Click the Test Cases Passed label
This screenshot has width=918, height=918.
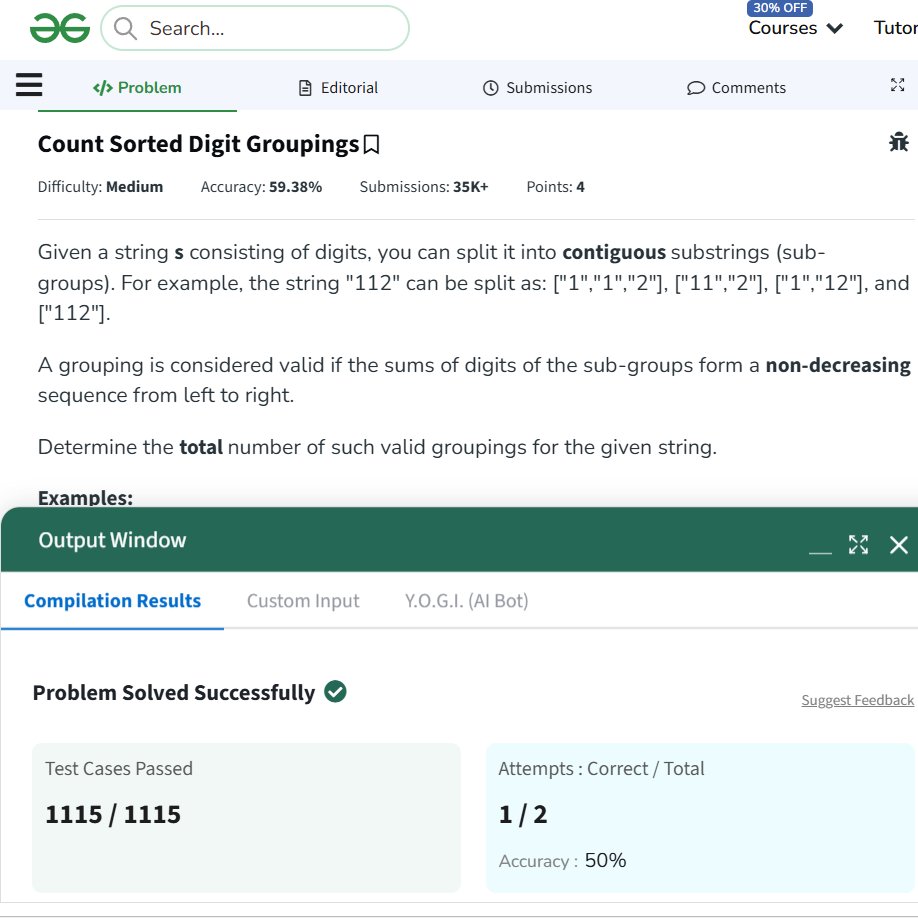119,768
